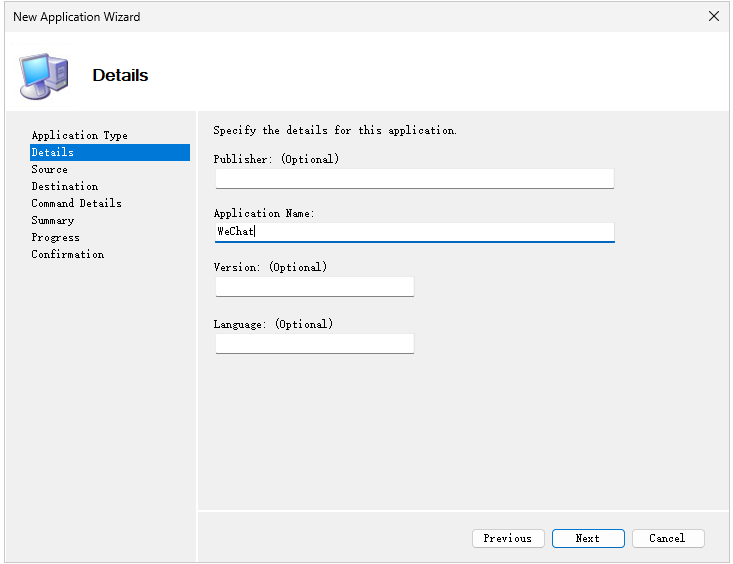Focus the Version input box
Image resolution: width=733 pixels, height=564 pixels.
pos(314,287)
